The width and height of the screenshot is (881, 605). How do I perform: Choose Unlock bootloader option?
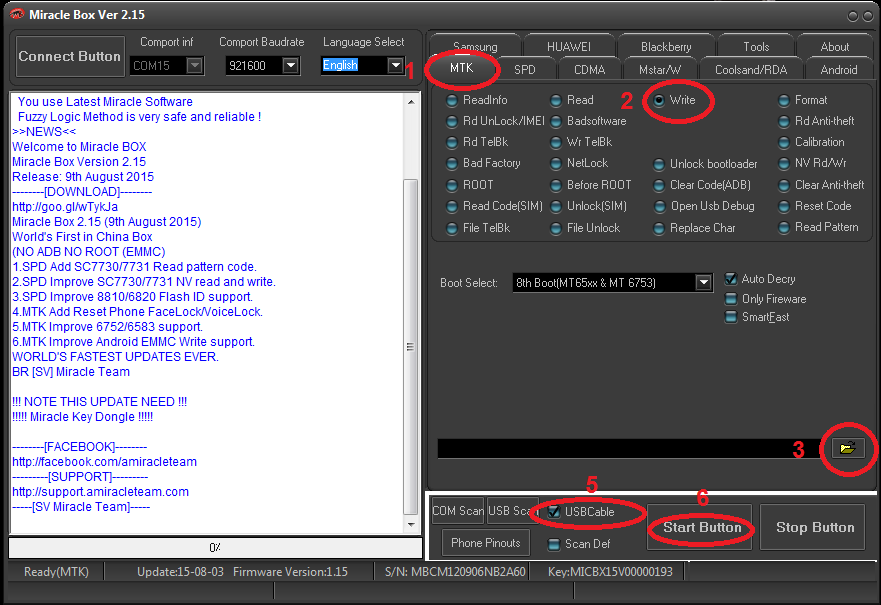706,164
